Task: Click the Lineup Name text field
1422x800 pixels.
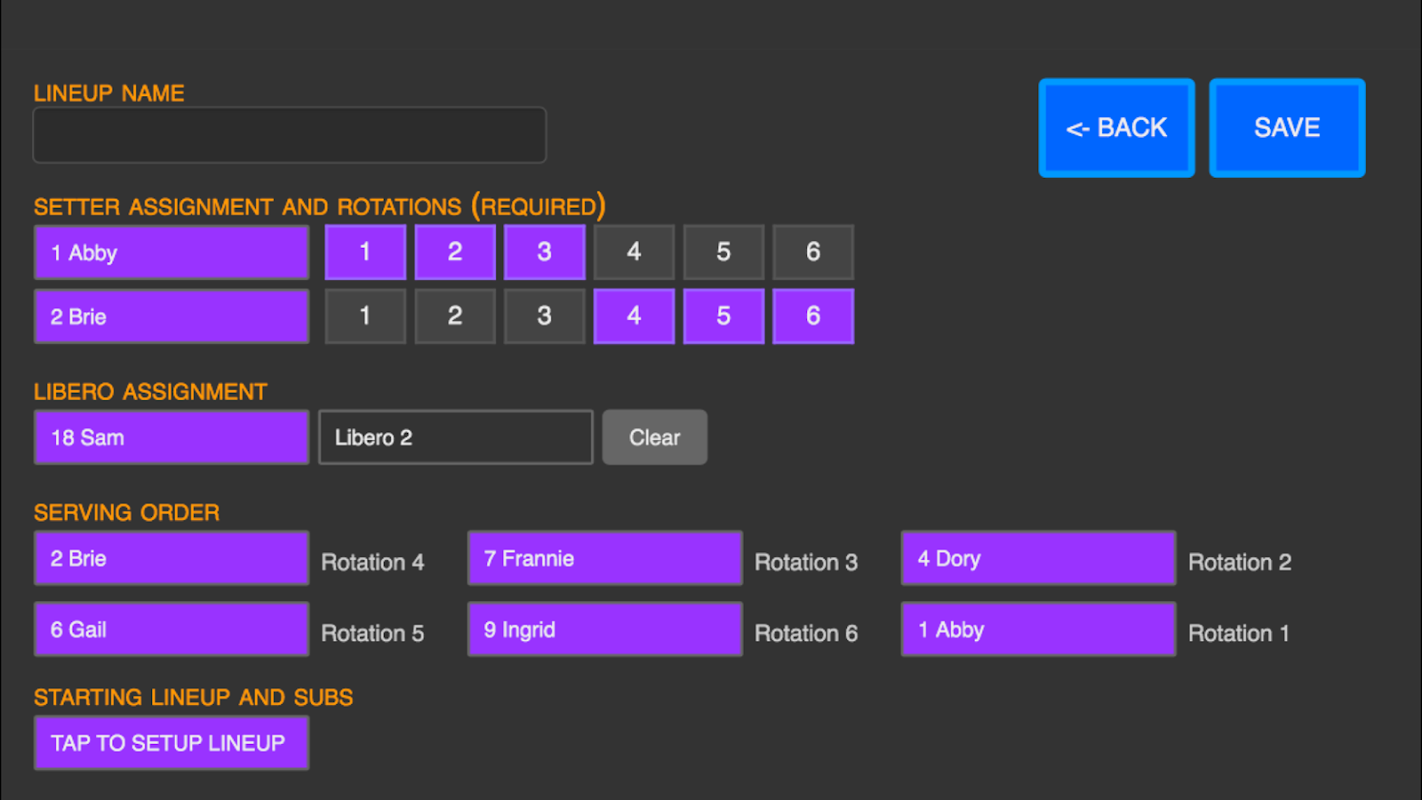Action: tap(290, 135)
